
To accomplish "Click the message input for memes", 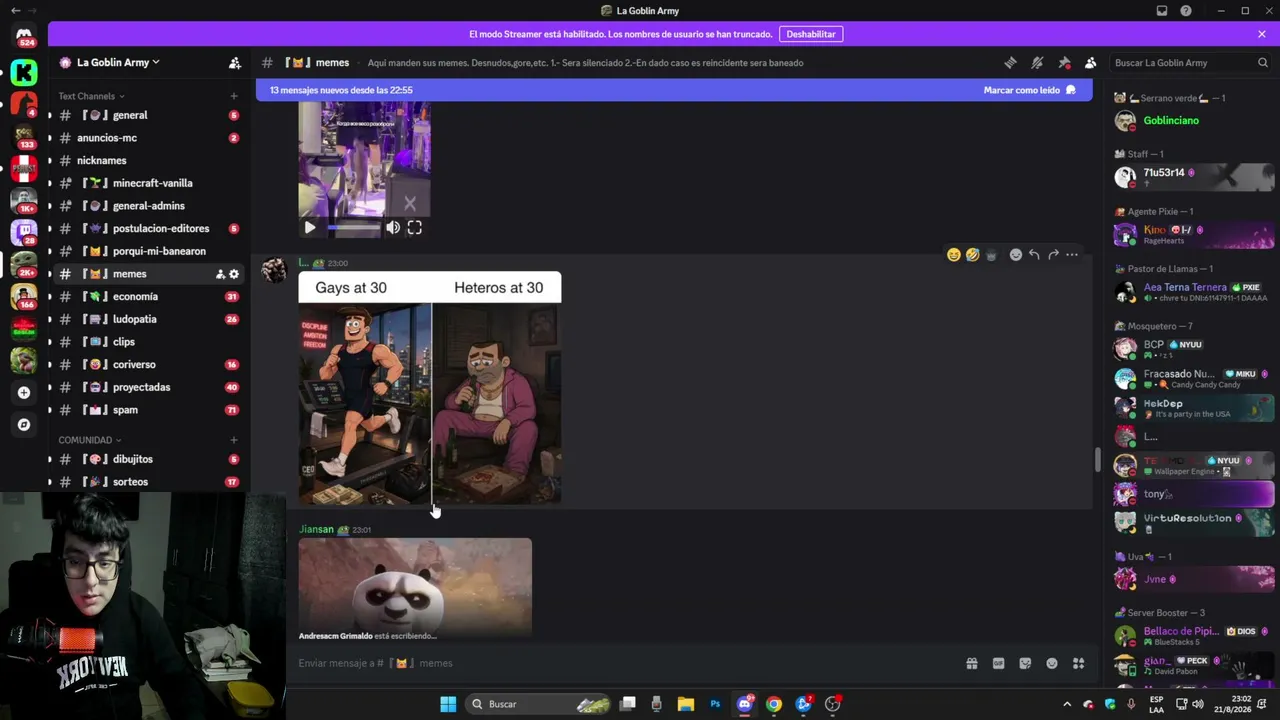I will point(625,663).
